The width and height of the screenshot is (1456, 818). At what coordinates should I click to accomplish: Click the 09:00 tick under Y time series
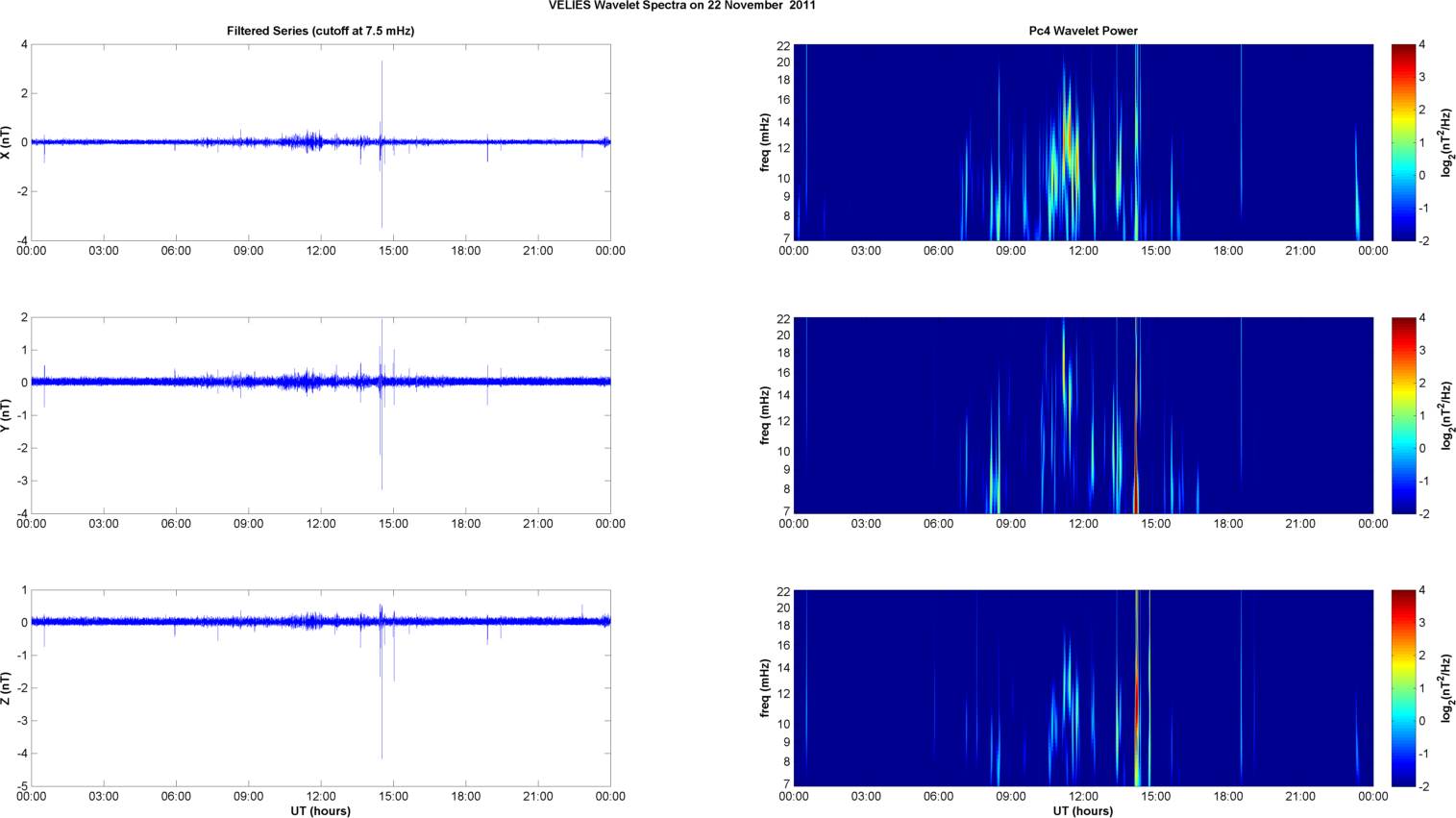tap(248, 524)
